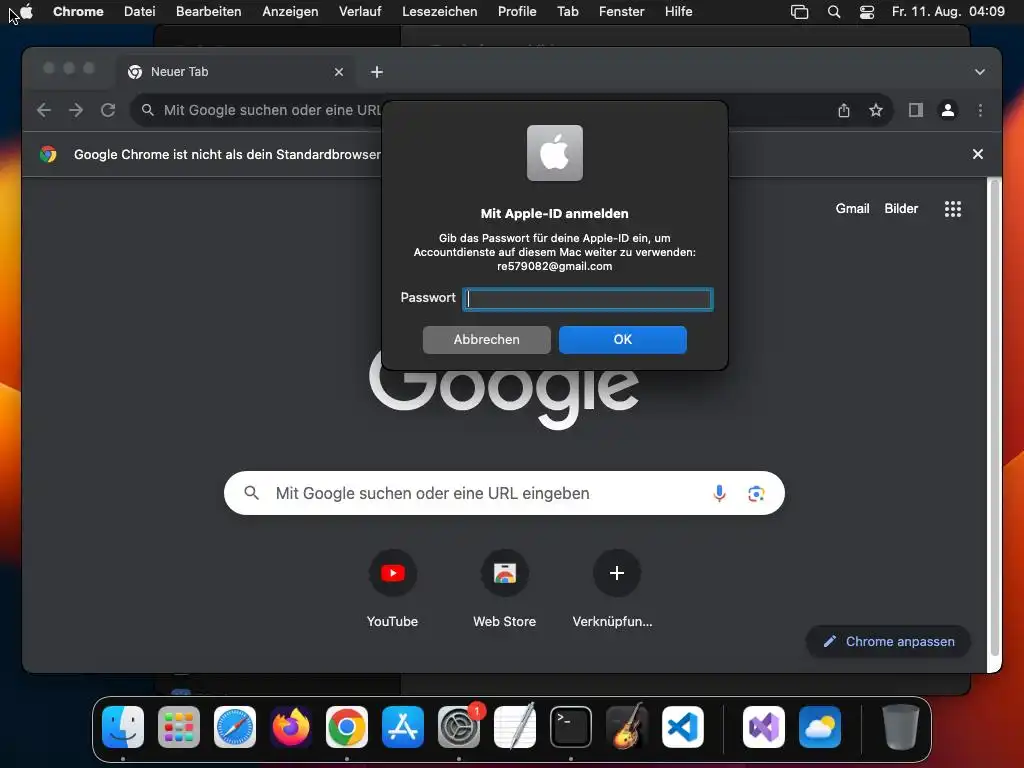Show the date and time panel
Image resolution: width=1024 pixels, height=768 pixels.
click(x=948, y=12)
